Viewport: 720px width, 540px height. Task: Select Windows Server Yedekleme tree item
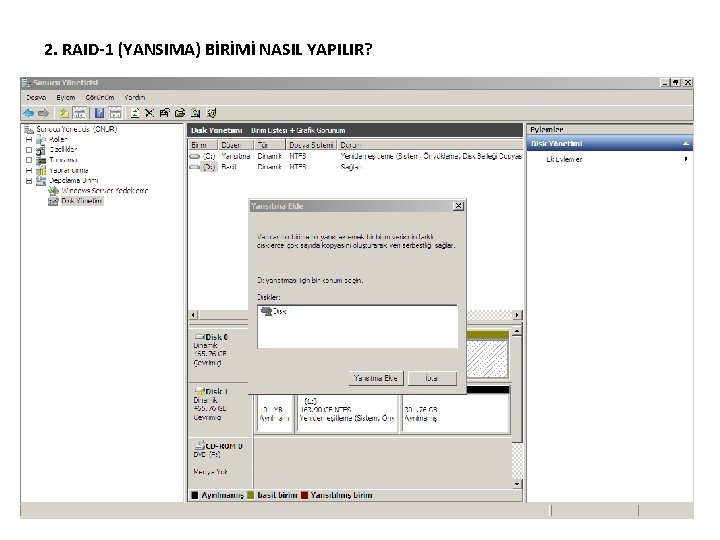click(x=105, y=191)
